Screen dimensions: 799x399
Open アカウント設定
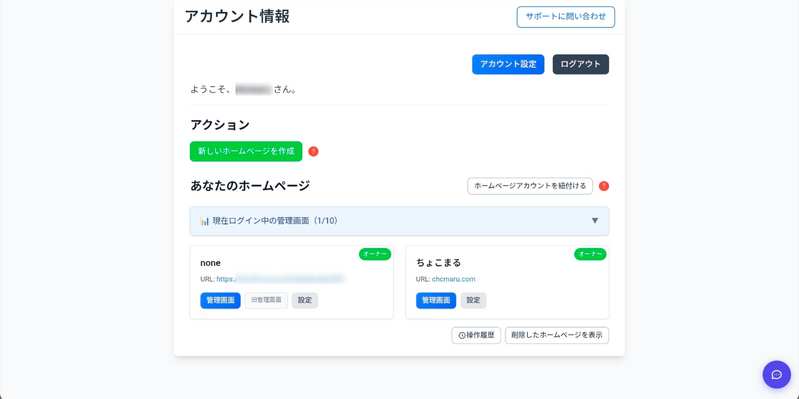(508, 64)
